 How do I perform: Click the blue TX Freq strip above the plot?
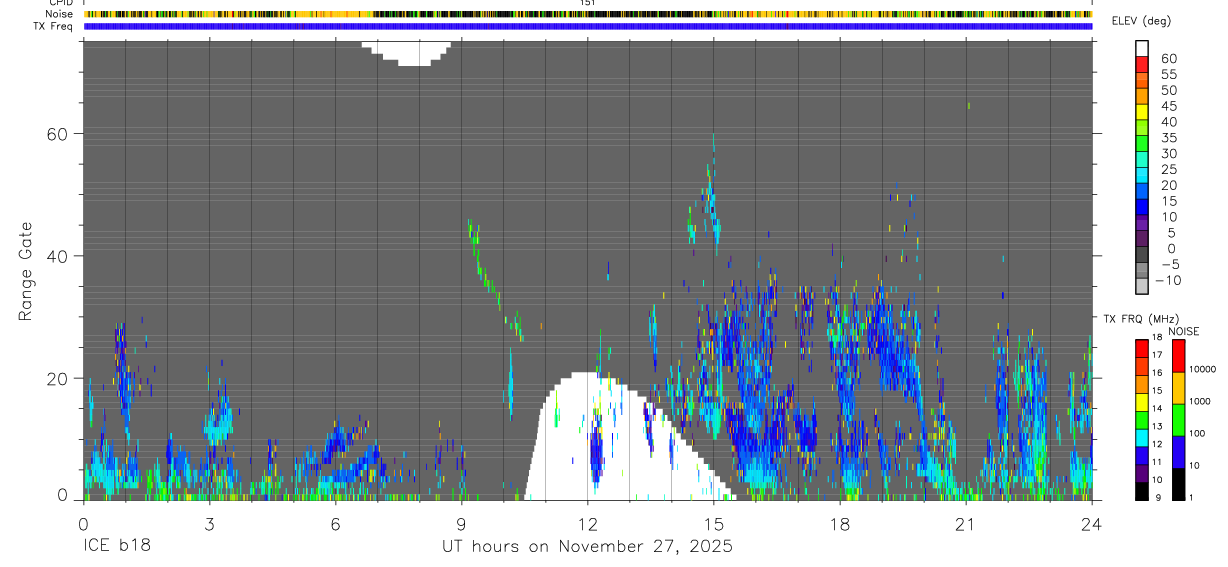click(588, 26)
